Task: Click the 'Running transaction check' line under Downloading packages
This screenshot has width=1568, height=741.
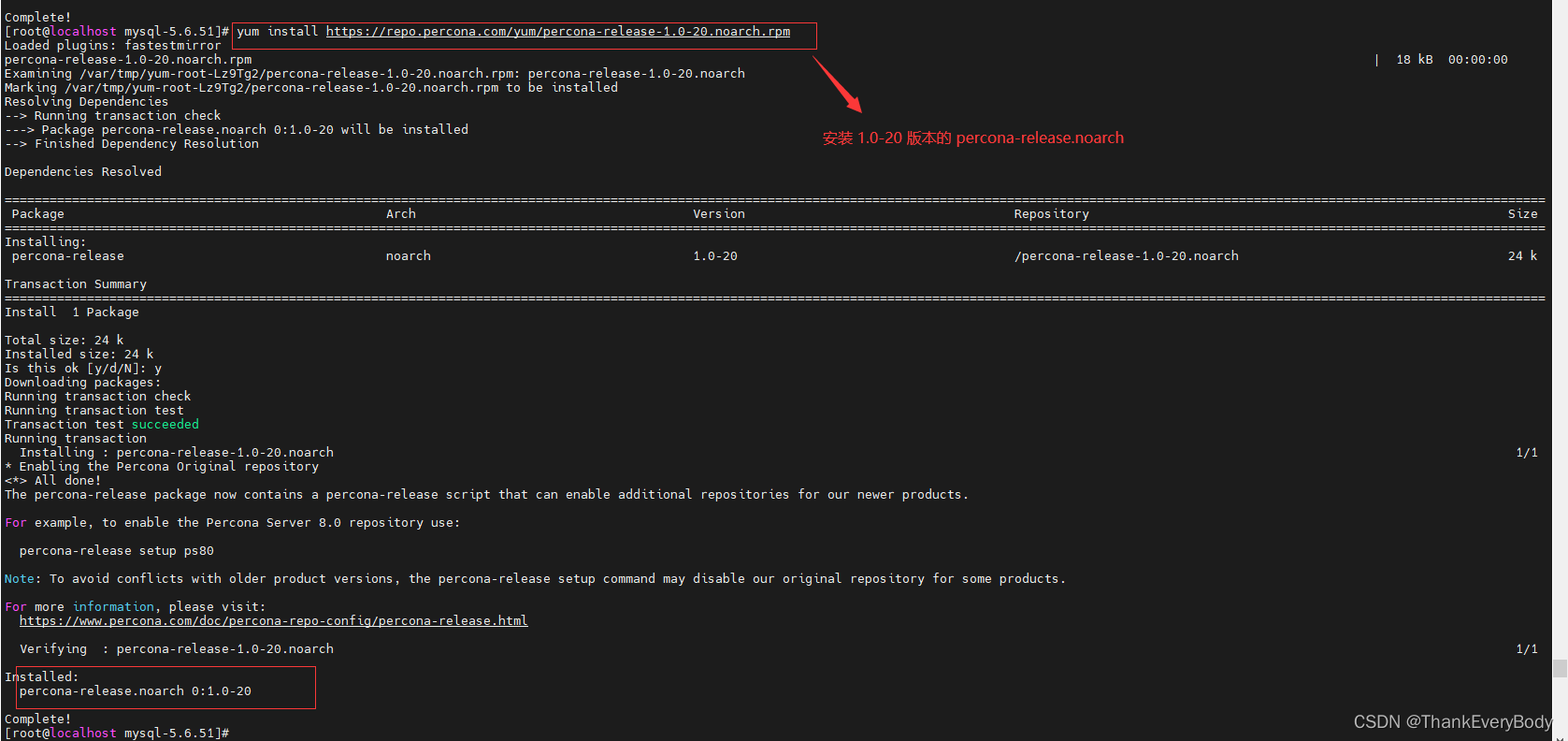Action: coord(98,397)
